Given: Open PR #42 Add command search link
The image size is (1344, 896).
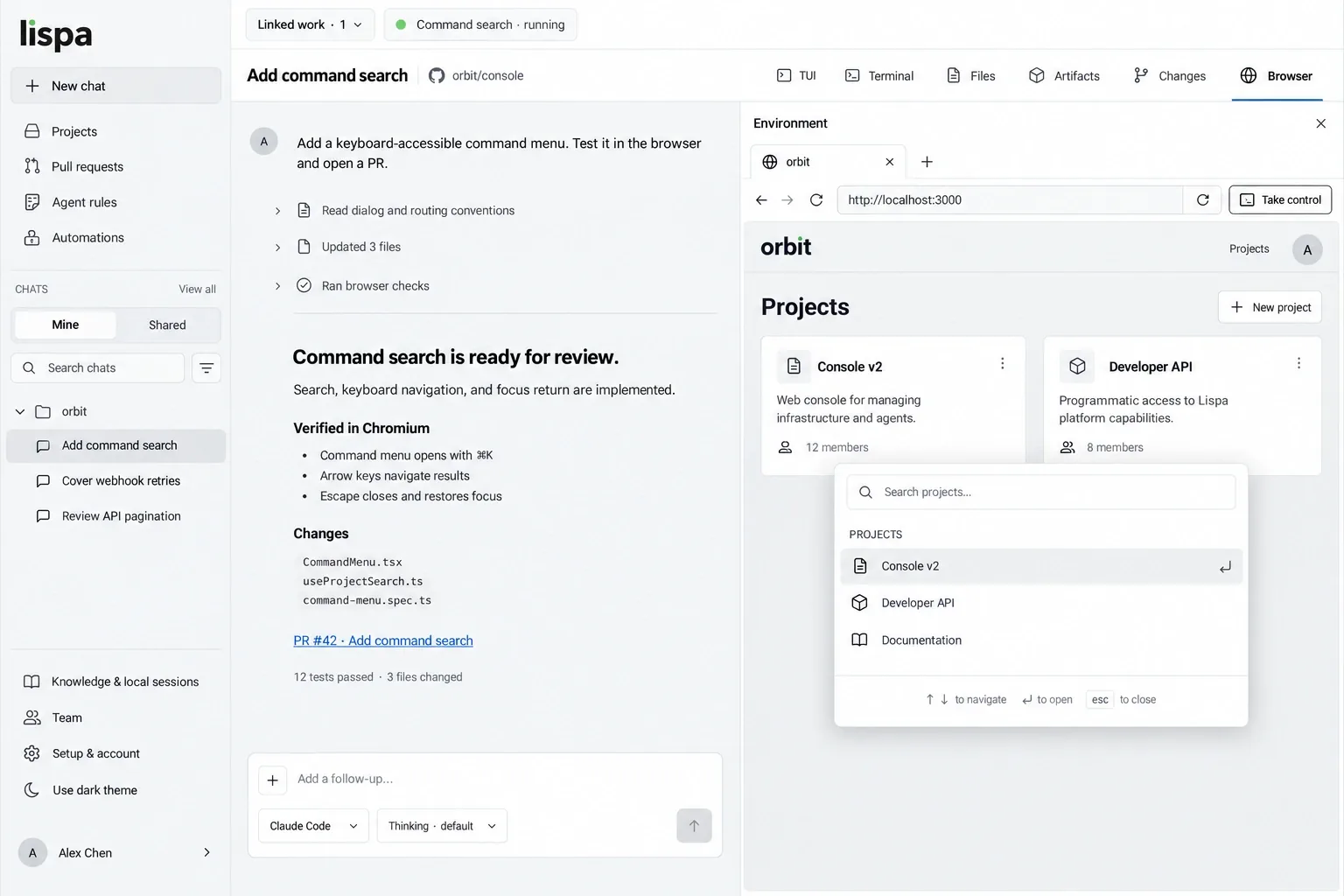Looking at the screenshot, I should pyautogui.click(x=383, y=640).
